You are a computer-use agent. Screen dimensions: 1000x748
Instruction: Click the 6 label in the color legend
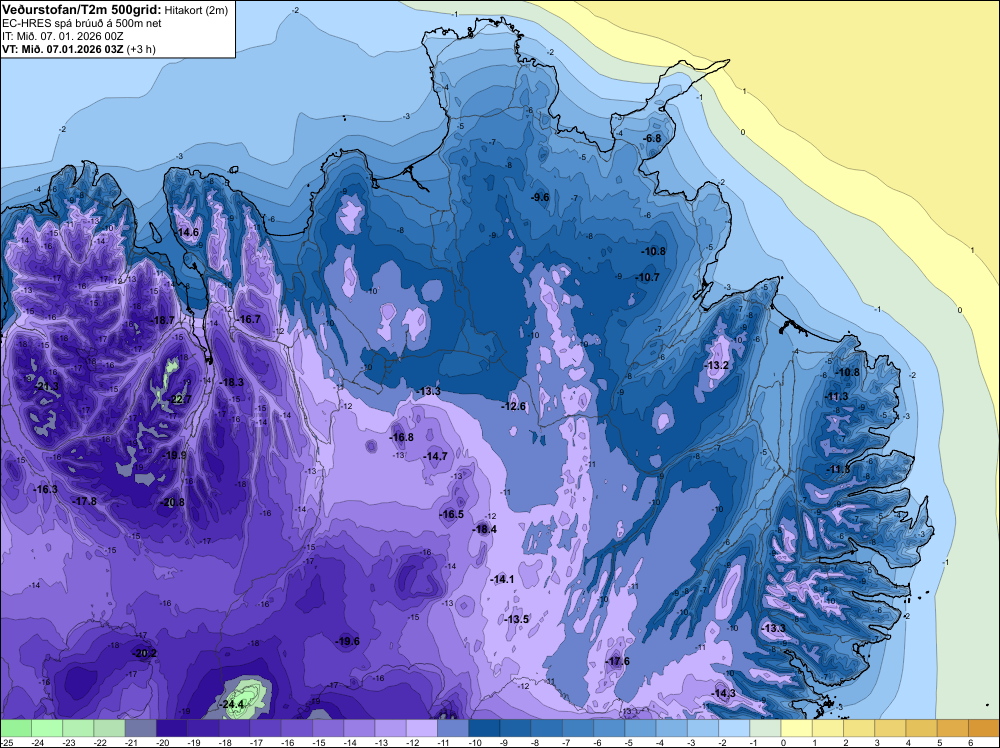click(x=969, y=742)
